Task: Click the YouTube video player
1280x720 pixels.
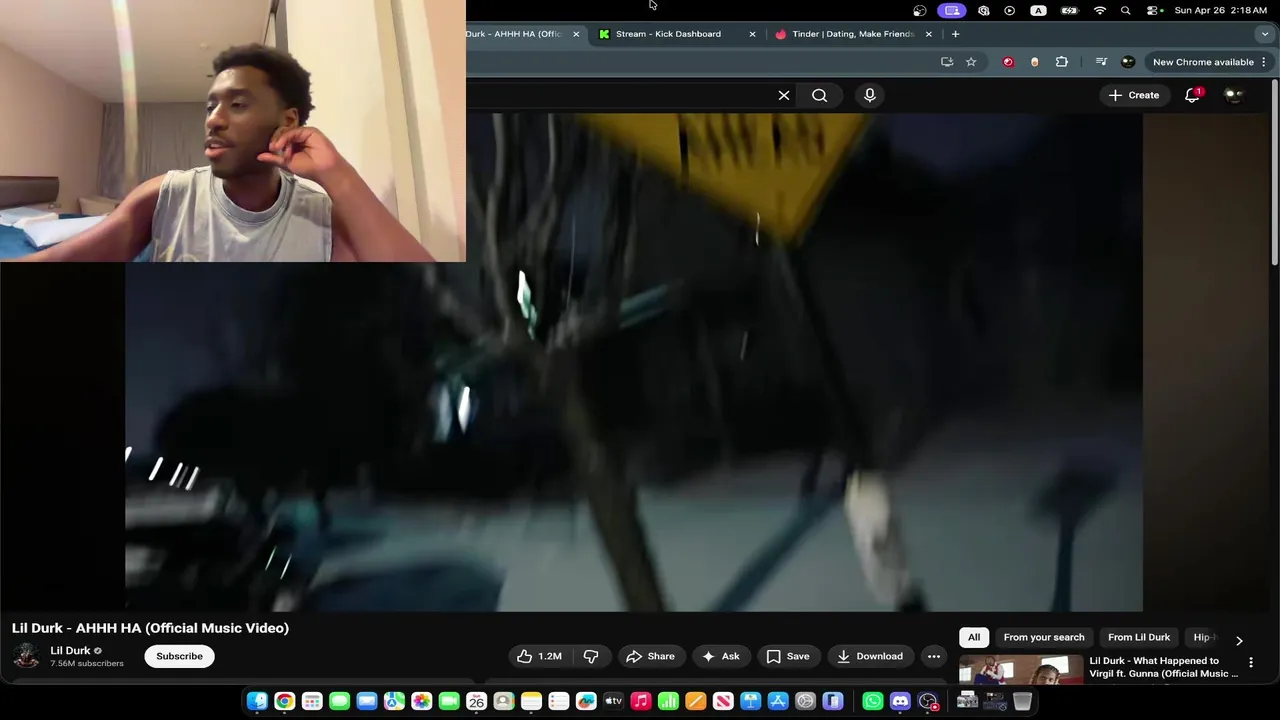Action: [x=634, y=361]
